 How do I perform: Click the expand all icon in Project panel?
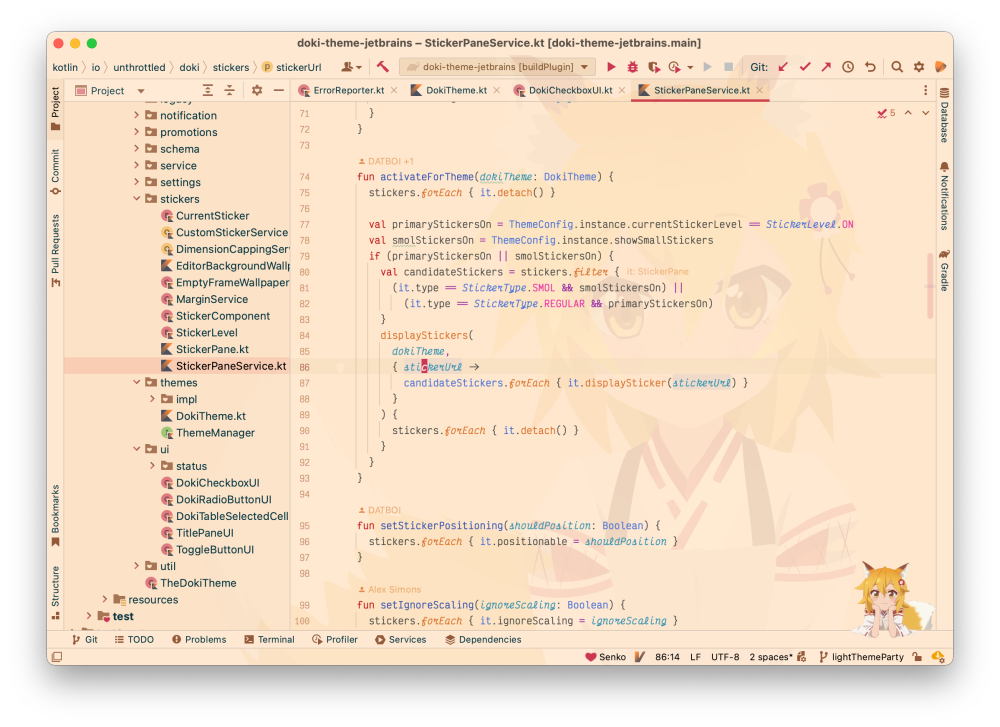click(x=208, y=91)
